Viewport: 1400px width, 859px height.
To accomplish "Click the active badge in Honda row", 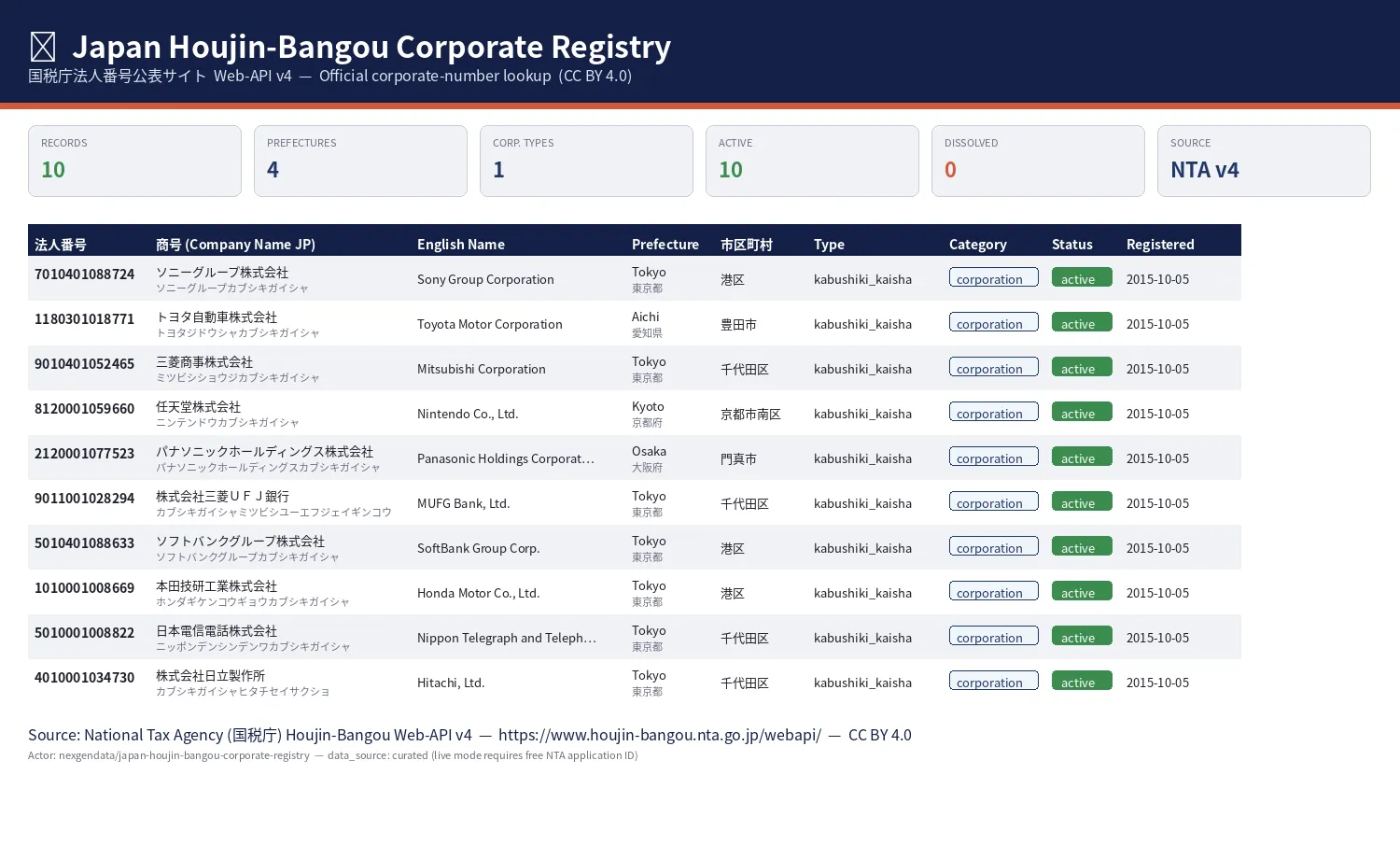I will (1082, 592).
